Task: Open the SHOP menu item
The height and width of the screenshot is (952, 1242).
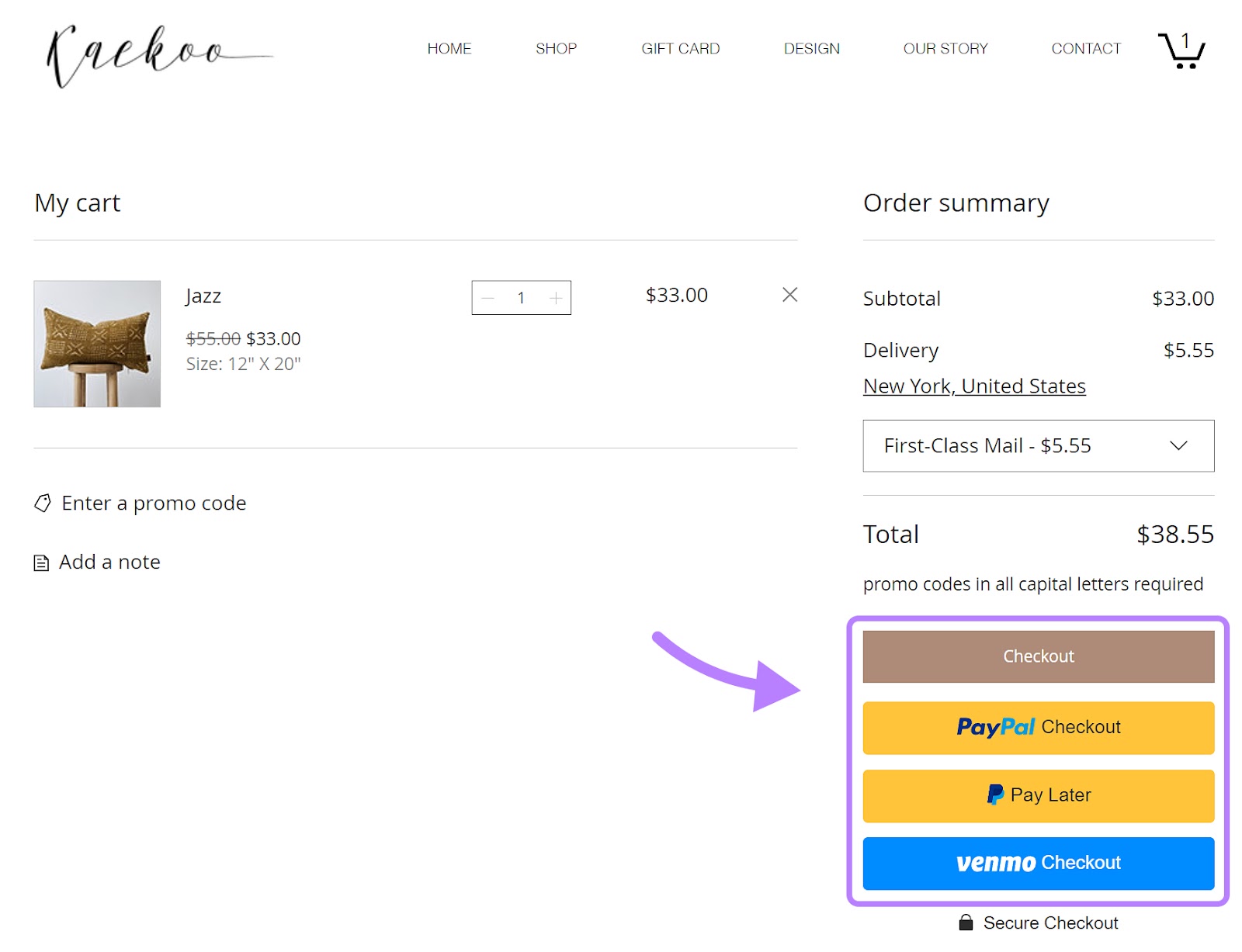Action: click(555, 48)
